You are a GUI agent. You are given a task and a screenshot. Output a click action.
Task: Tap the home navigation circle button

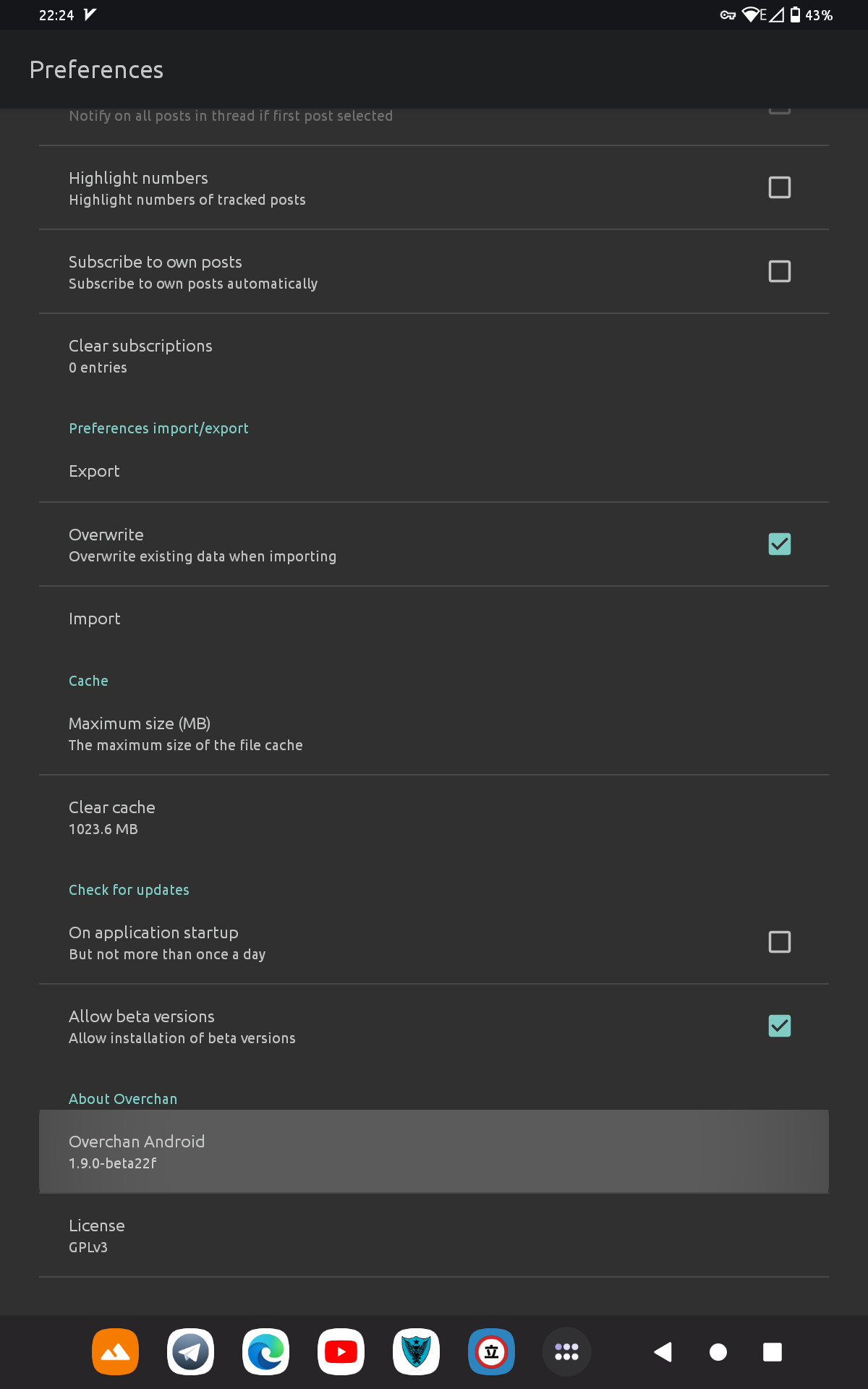(x=718, y=1351)
